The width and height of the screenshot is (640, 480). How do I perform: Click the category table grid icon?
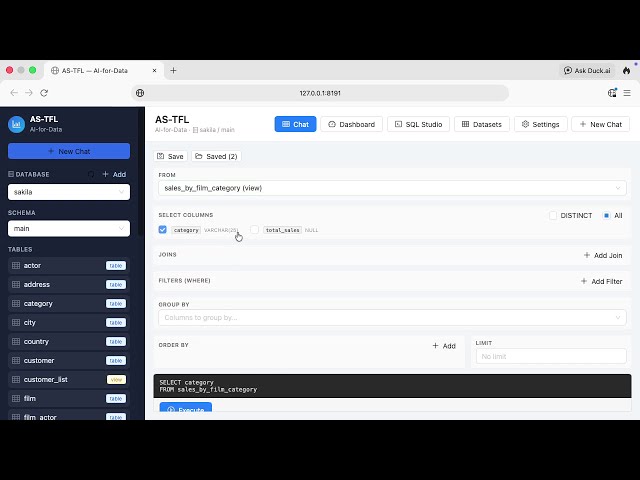[x=16, y=304]
